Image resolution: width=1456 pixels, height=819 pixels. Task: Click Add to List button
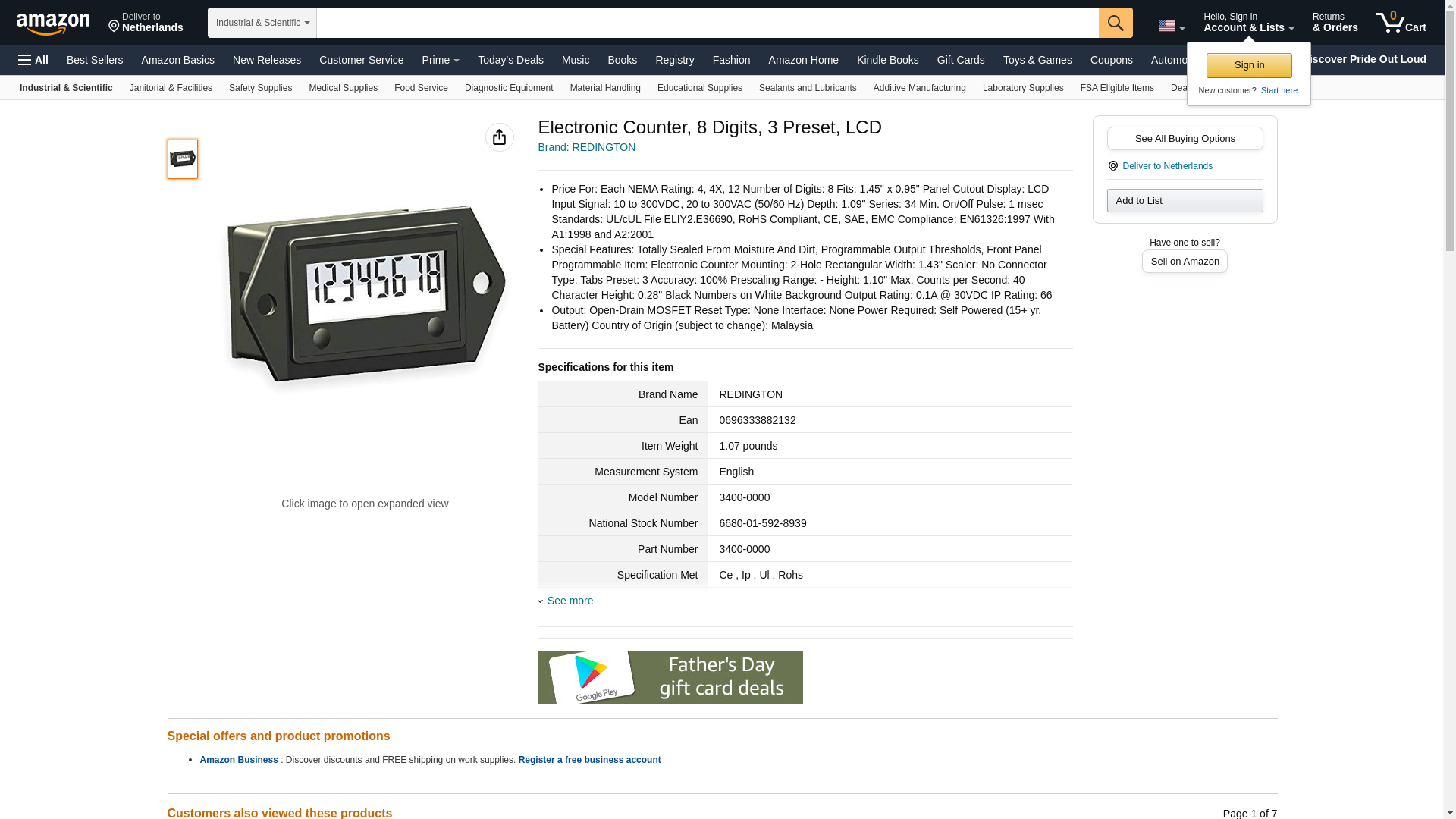pyautogui.click(x=1185, y=201)
